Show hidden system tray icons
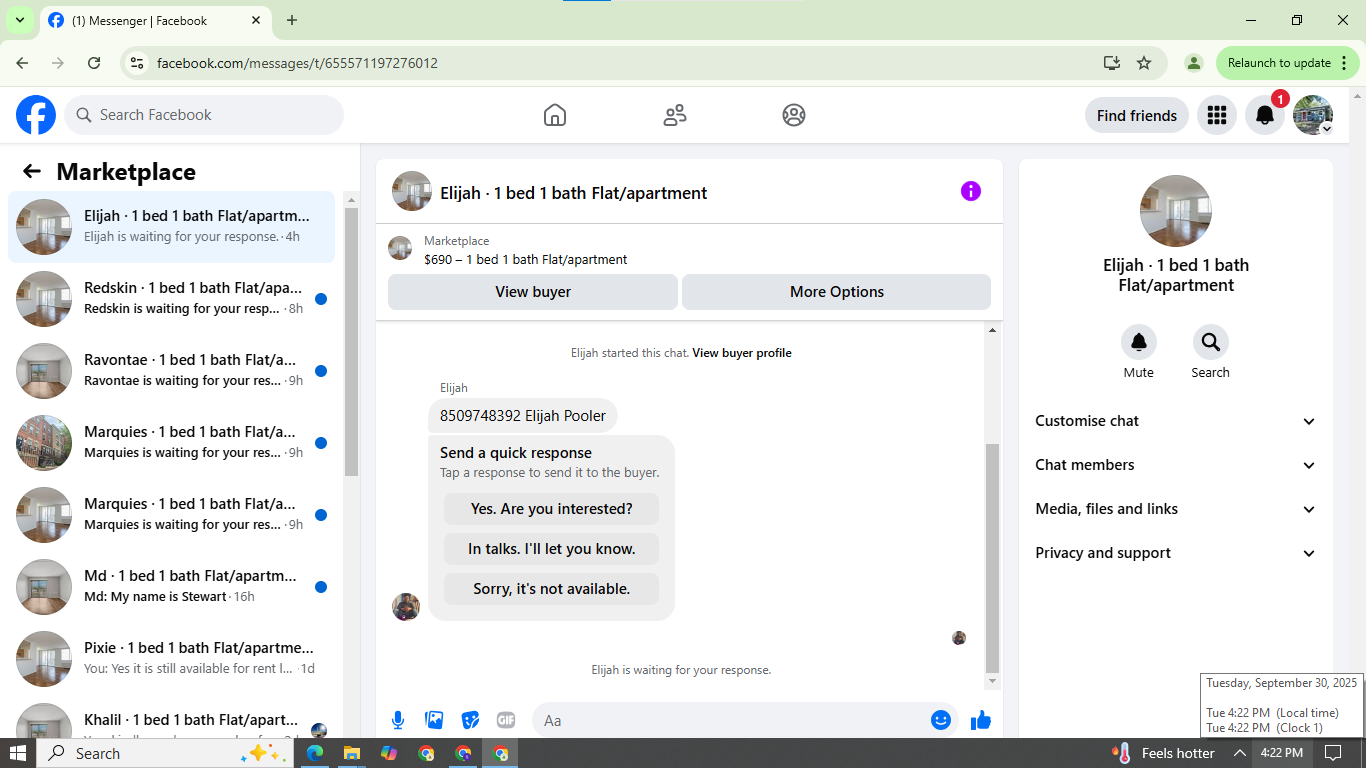The image size is (1366, 768). click(x=1240, y=753)
